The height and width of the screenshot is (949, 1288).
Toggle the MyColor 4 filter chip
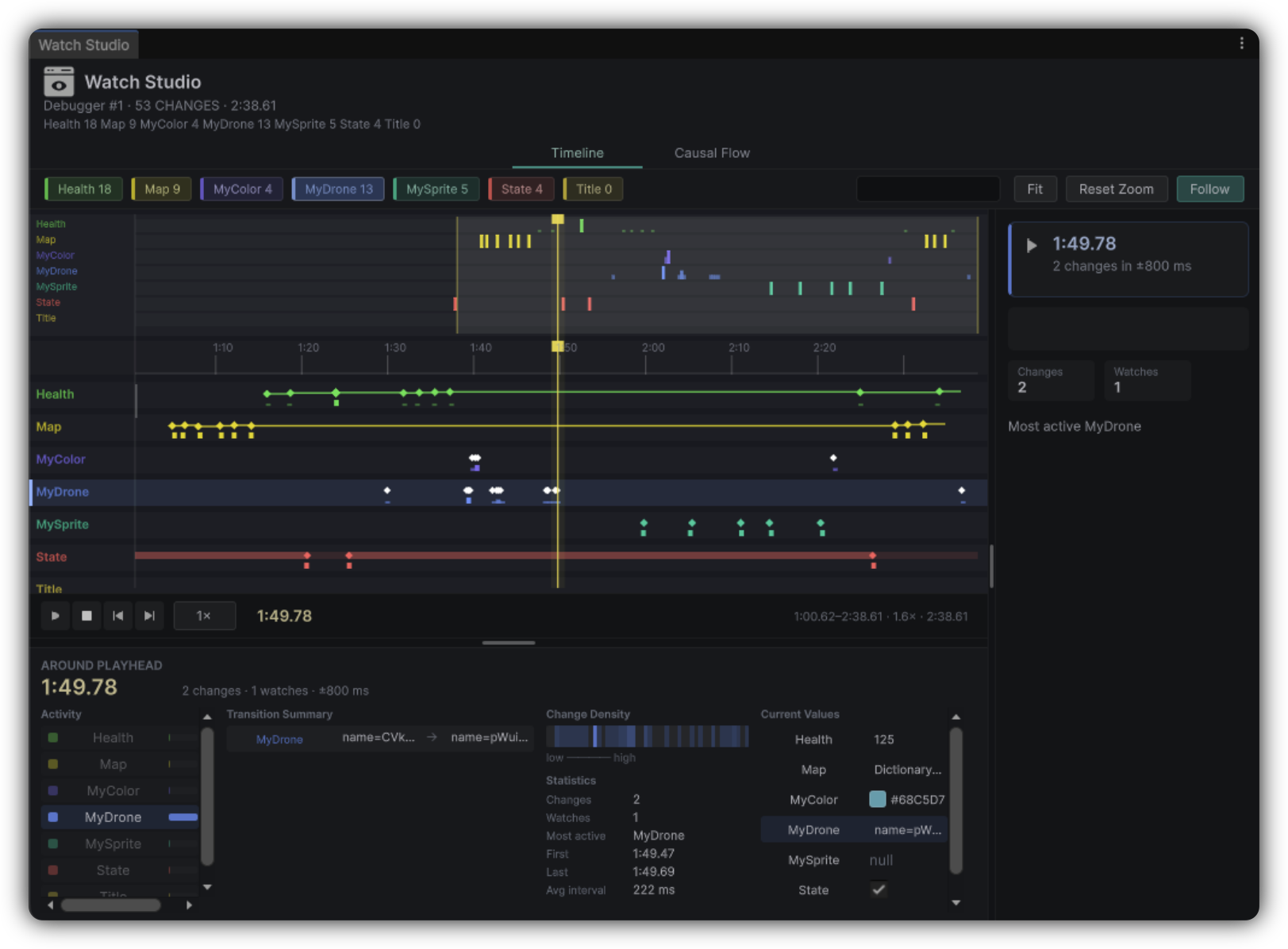point(241,189)
